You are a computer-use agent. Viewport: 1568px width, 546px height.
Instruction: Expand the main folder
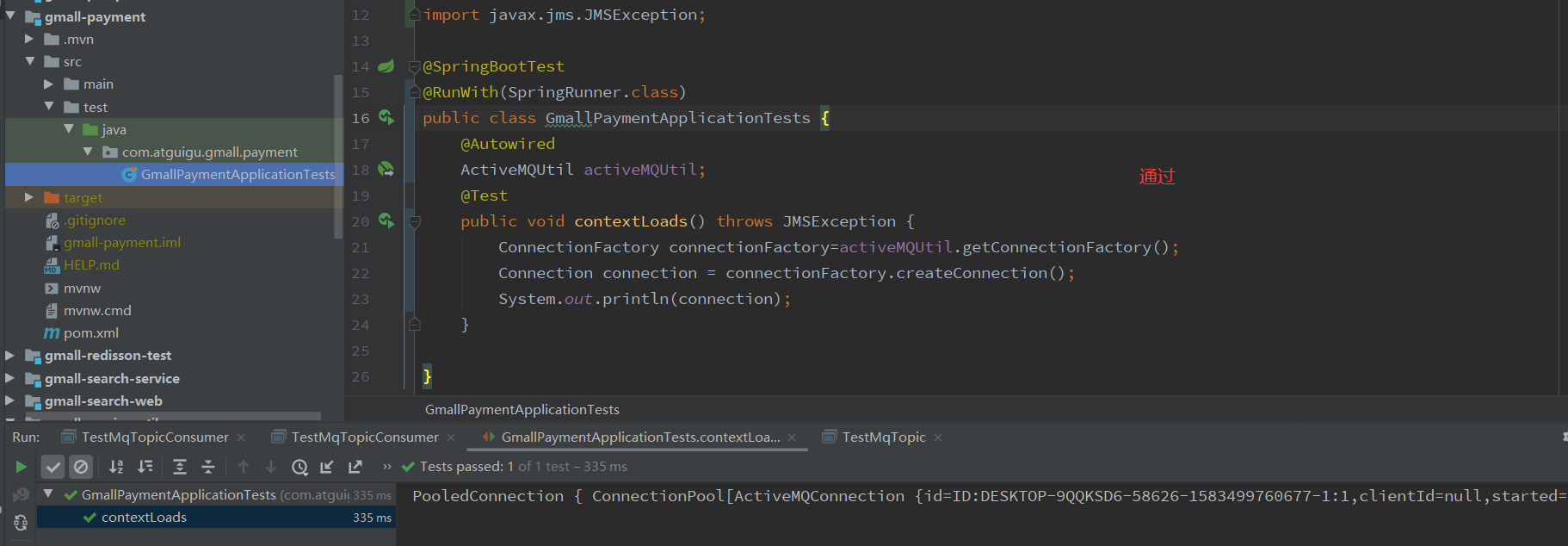click(x=49, y=84)
